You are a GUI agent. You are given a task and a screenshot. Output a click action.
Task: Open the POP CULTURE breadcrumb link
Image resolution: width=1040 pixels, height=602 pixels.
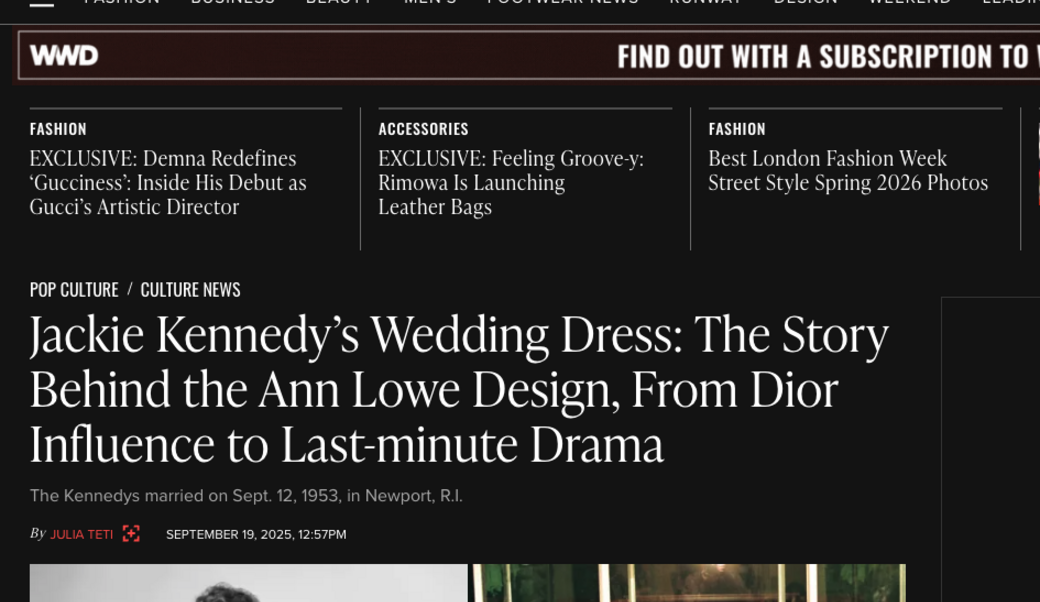tap(73, 289)
